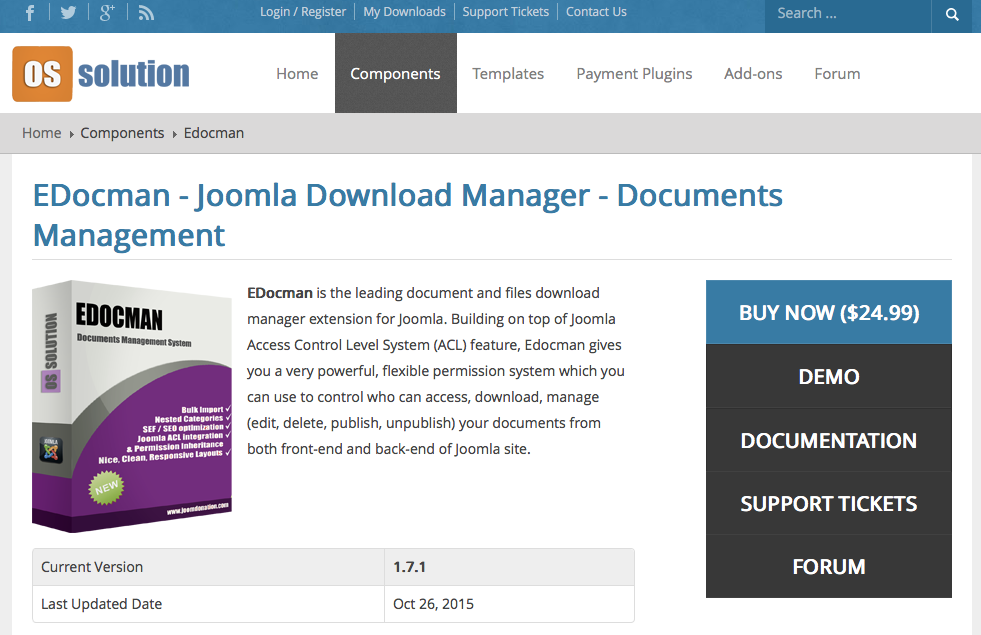Go to Home in the breadcrumb
This screenshot has width=981, height=635.
coord(41,133)
